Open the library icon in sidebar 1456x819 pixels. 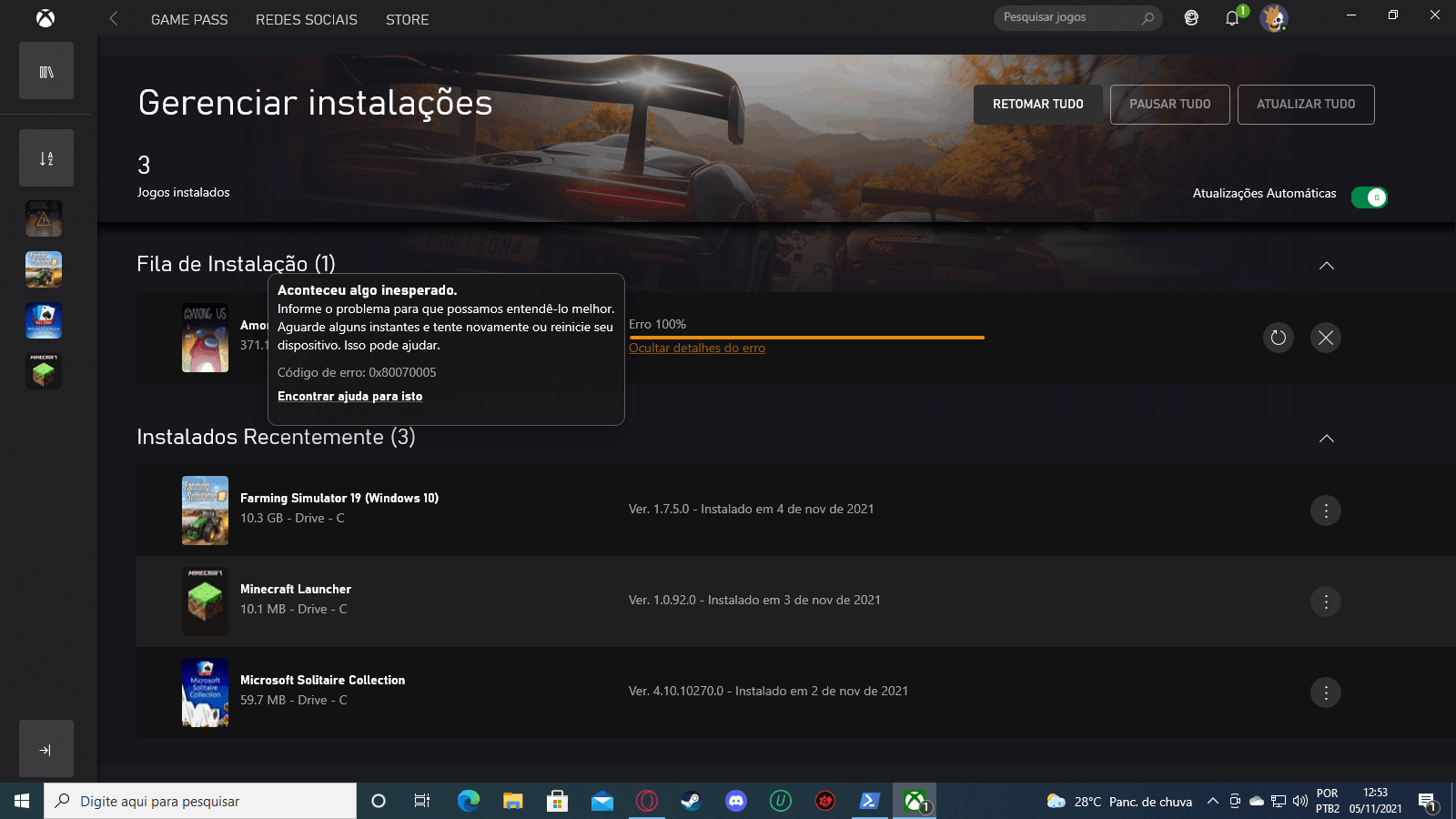tap(46, 71)
